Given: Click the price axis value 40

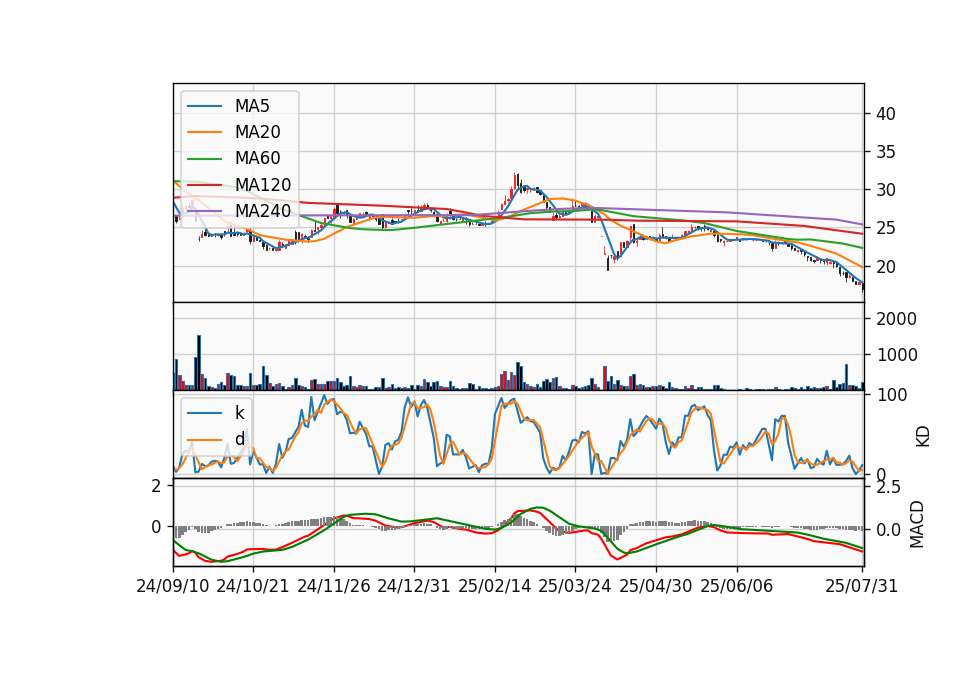Looking at the screenshot, I should click(885, 114).
